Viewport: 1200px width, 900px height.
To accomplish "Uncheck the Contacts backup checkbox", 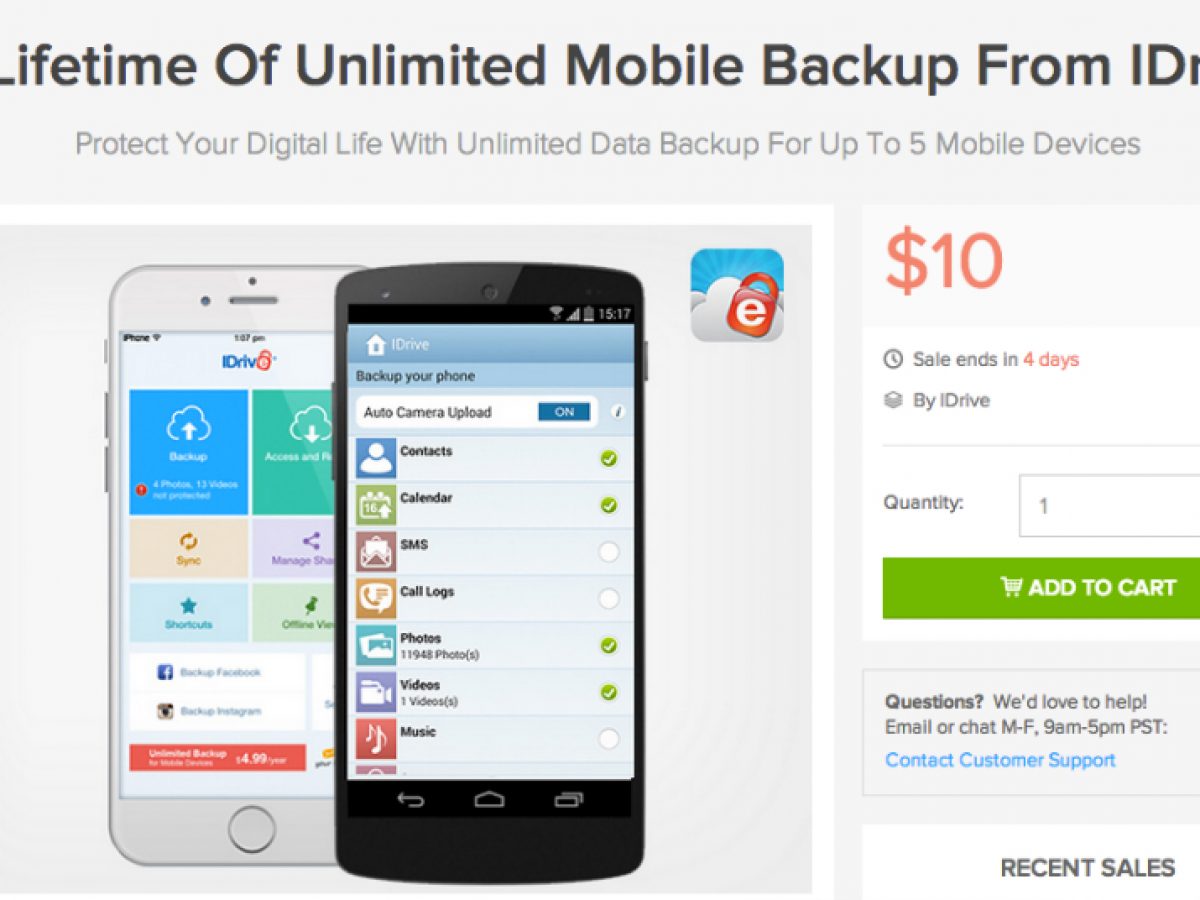I will pos(608,459).
